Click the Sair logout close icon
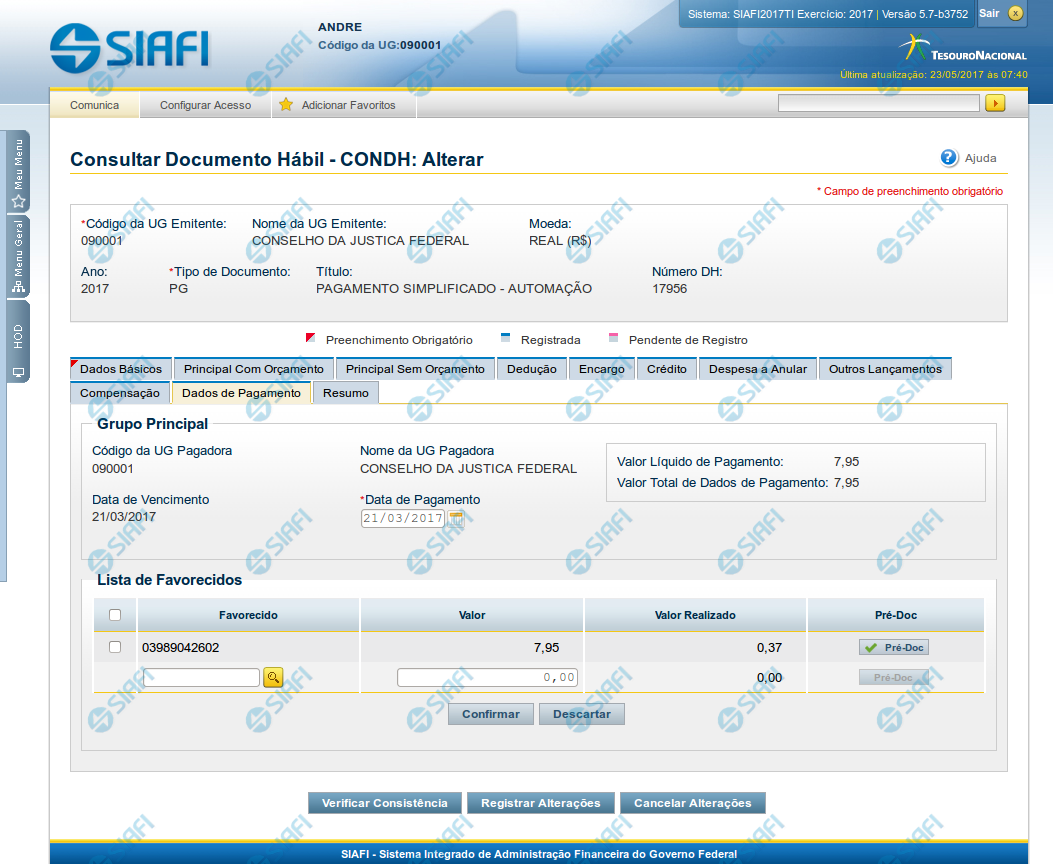 tap(1015, 14)
